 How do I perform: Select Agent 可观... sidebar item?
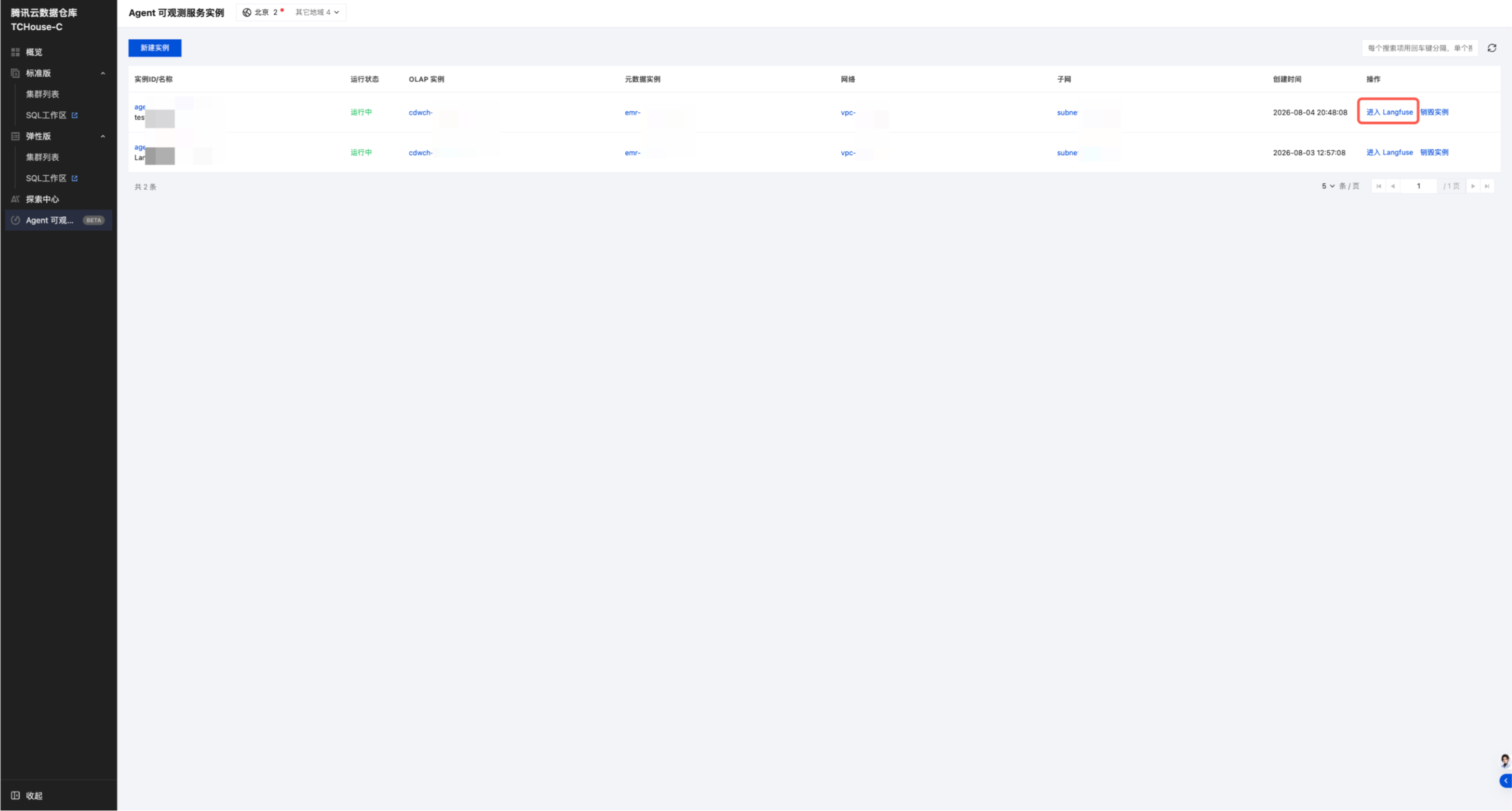tap(58, 220)
